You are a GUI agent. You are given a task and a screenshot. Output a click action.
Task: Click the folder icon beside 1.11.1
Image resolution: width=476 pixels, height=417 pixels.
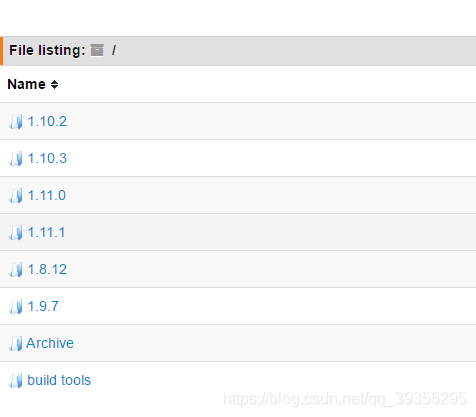click(16, 233)
